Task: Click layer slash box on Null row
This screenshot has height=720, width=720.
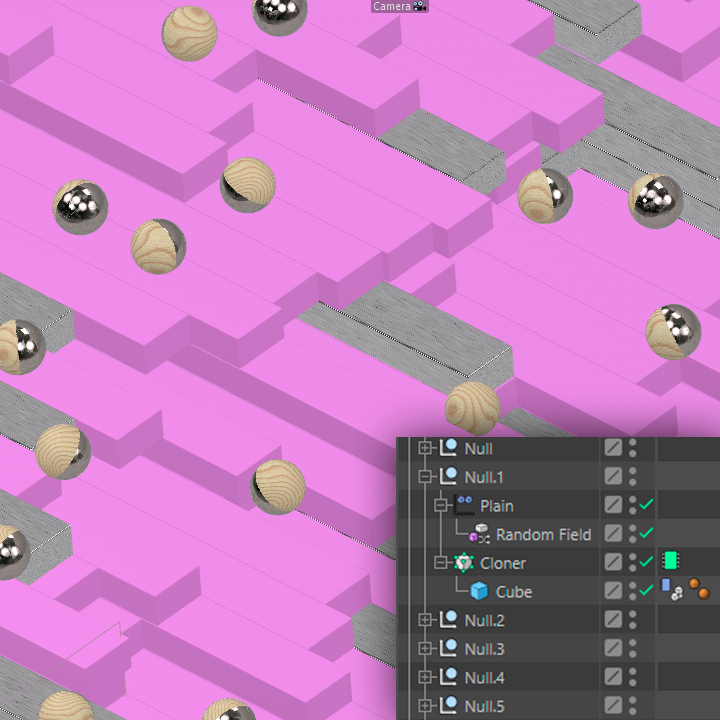Action: (x=613, y=447)
